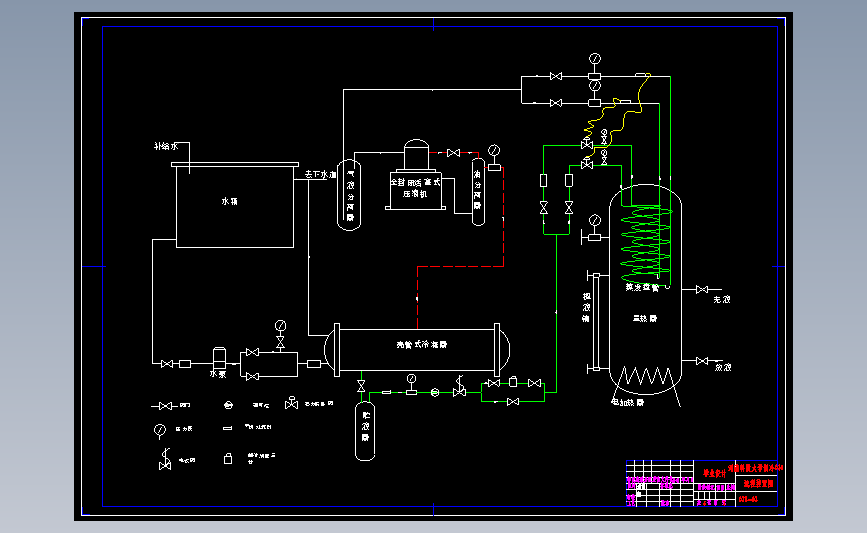
Task: Click the shell-and-tube condenser label text
Action: pos(421,344)
